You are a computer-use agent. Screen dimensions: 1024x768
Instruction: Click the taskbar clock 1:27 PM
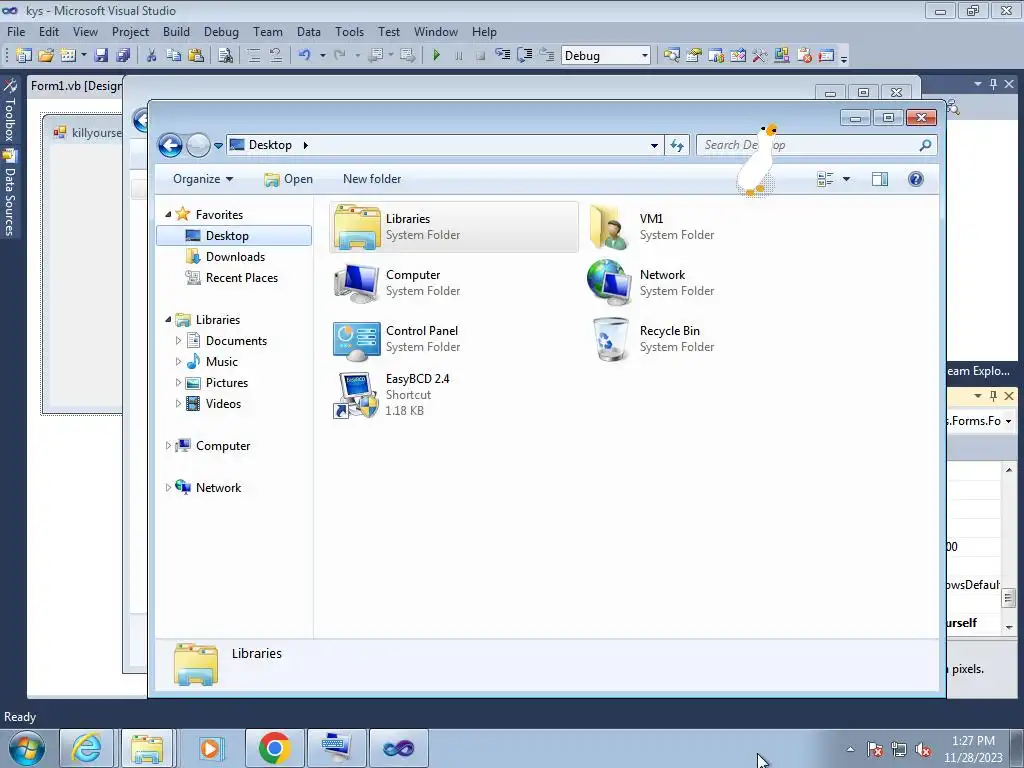(x=972, y=741)
